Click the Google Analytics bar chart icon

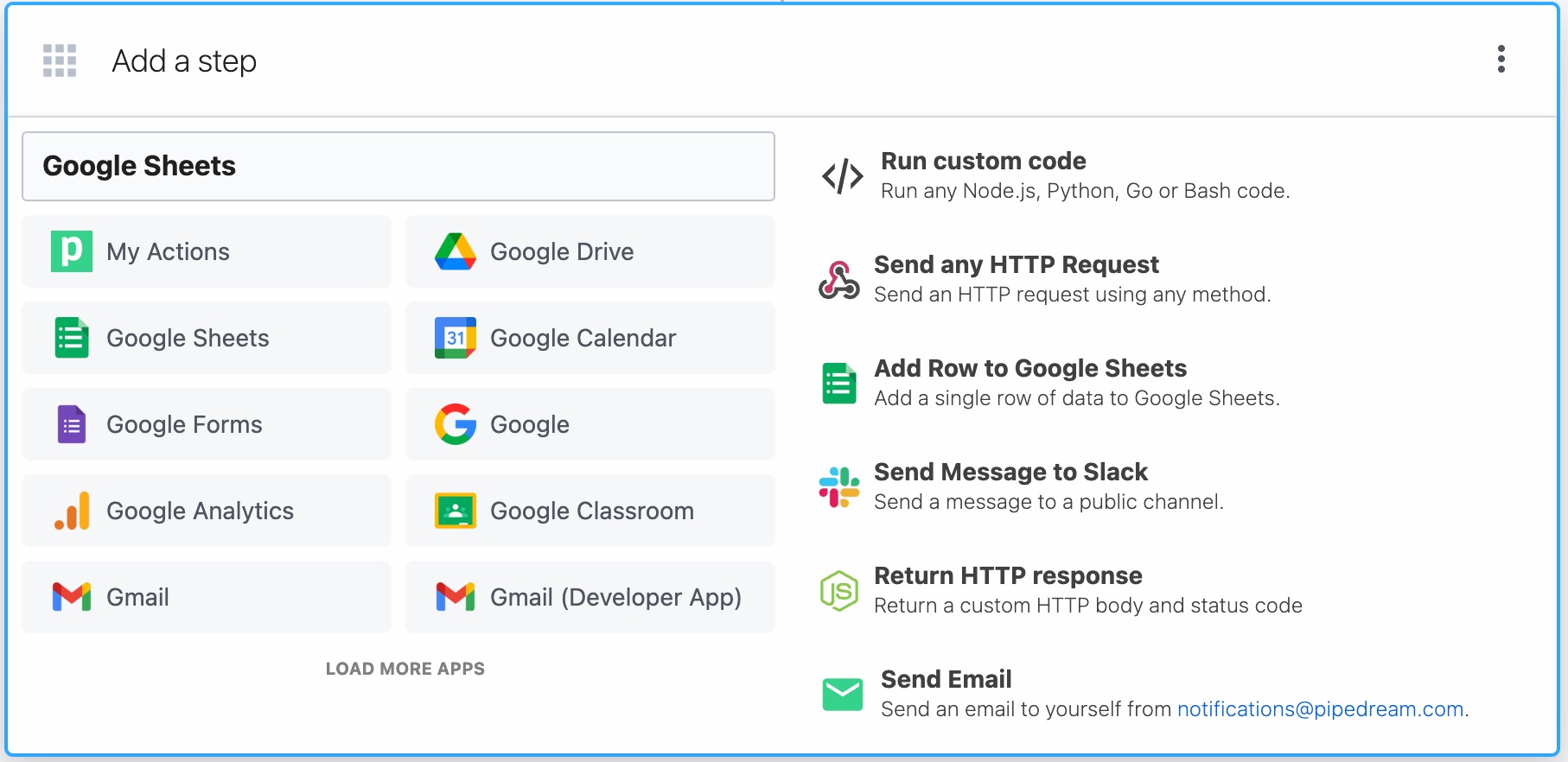tap(72, 511)
